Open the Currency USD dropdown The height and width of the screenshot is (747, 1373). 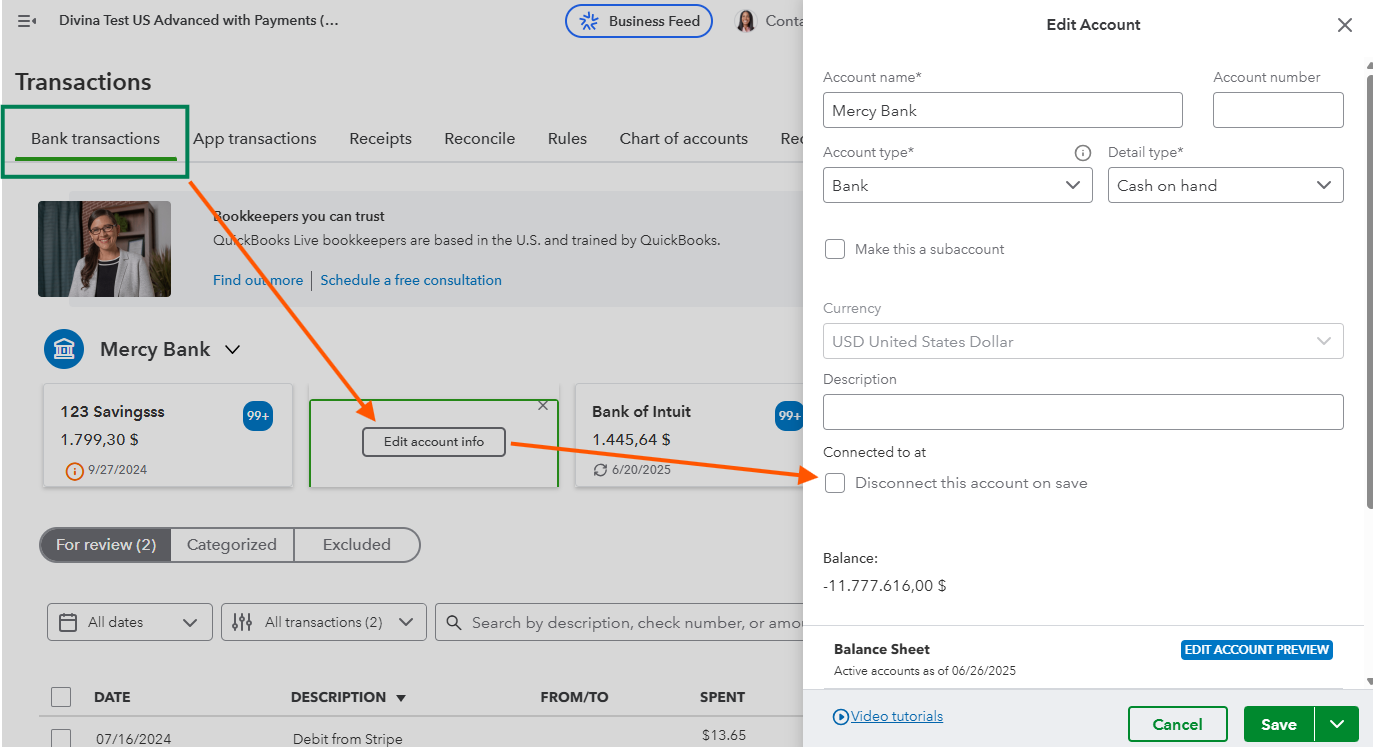coord(1083,341)
